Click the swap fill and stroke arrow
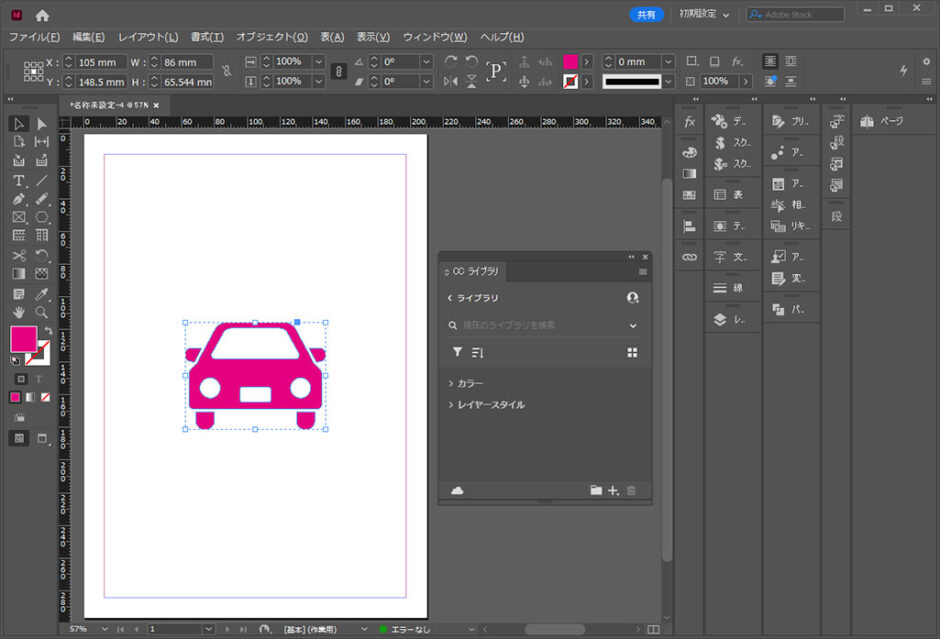The height and width of the screenshot is (639, 940). click(48, 330)
